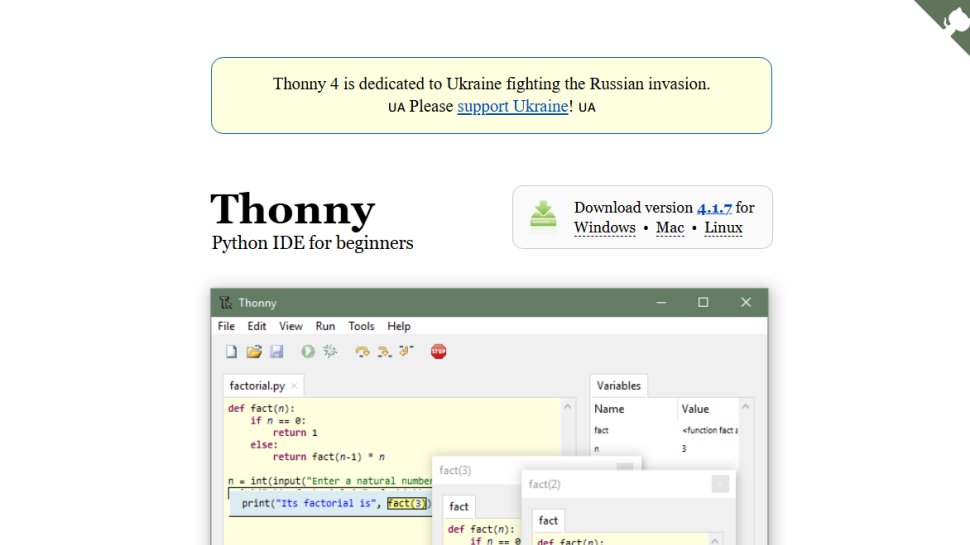The width and height of the screenshot is (970, 545).
Task: Open the Tools menu in Thonny
Action: pyautogui.click(x=361, y=326)
